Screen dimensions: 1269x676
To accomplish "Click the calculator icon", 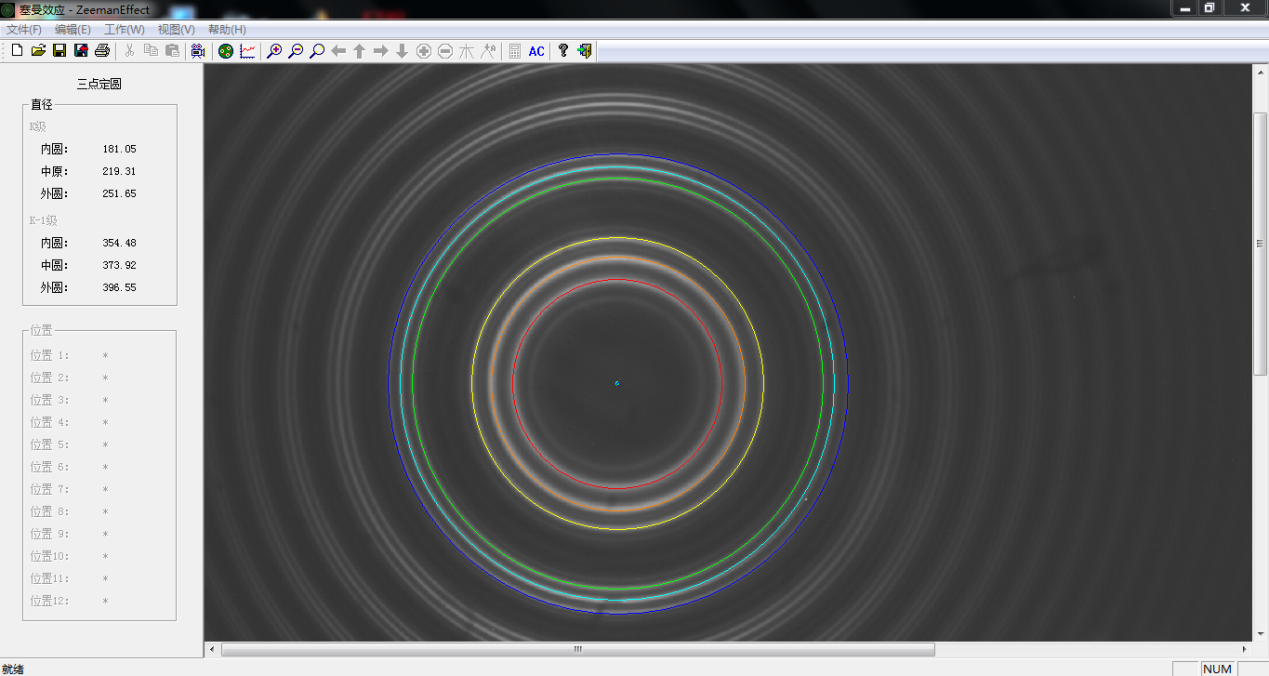I will [515, 51].
